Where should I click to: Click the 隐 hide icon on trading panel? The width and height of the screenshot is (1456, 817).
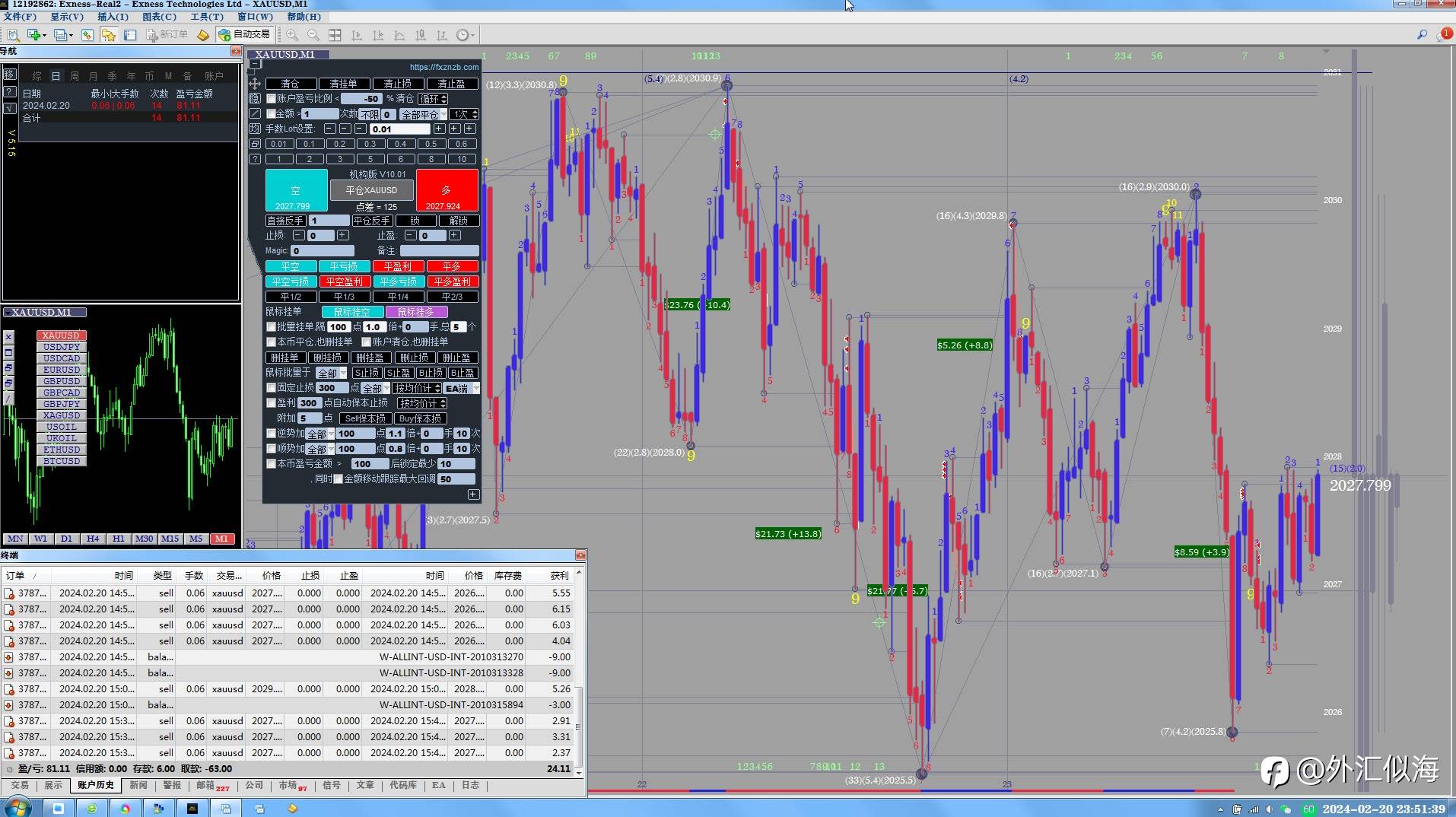tap(255, 98)
